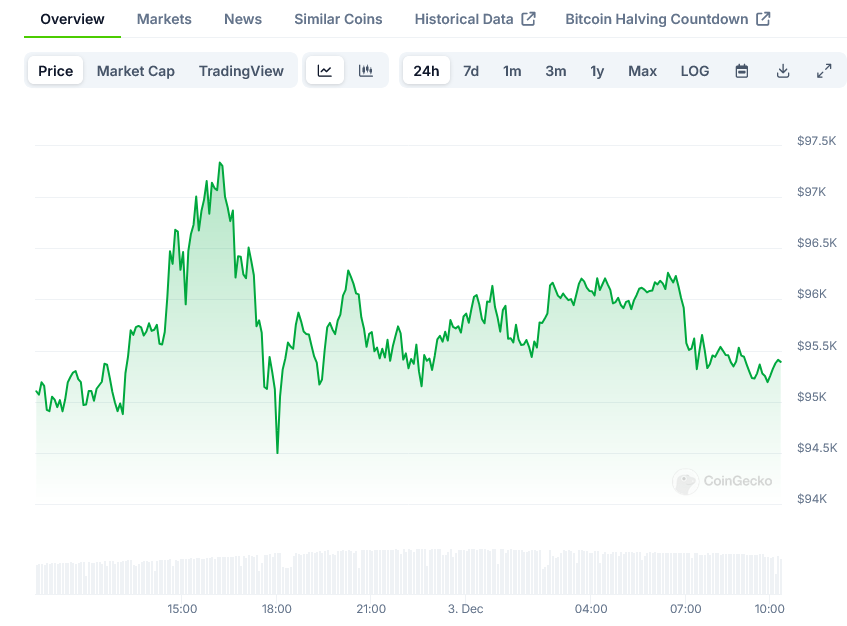Toggle LOG scale on chart
This screenshot has width=847, height=626.
[695, 71]
